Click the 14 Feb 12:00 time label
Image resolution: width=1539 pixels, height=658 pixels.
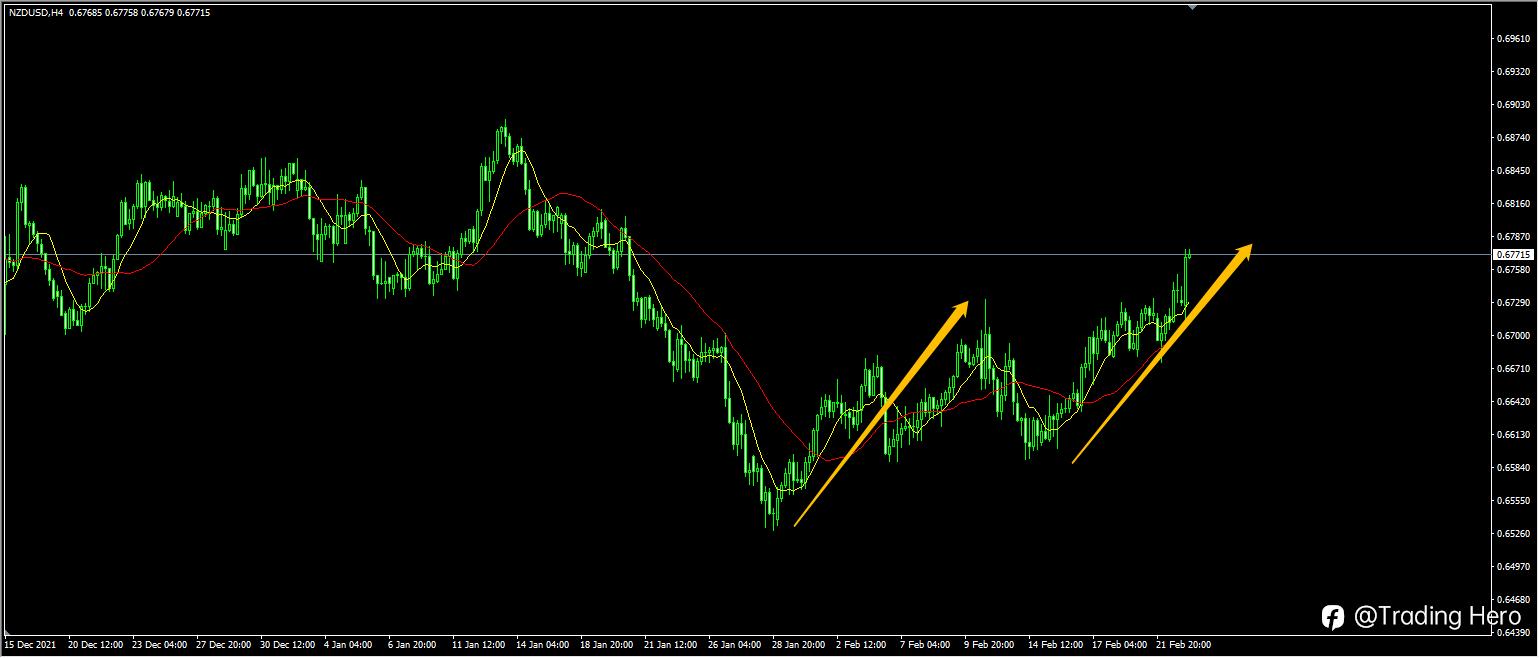point(1055,645)
